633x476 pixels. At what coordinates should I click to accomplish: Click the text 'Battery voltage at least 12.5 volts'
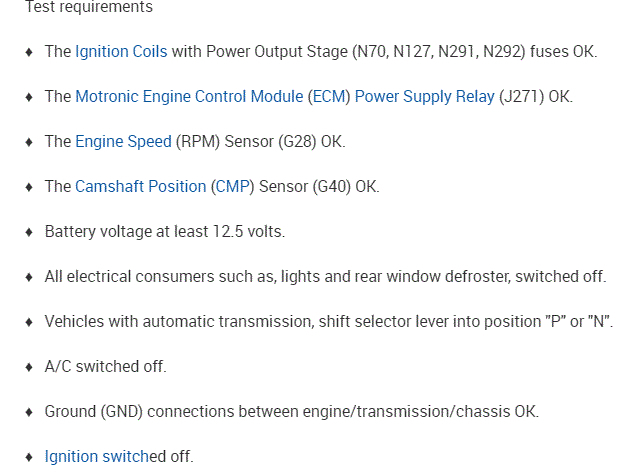[x=165, y=231]
